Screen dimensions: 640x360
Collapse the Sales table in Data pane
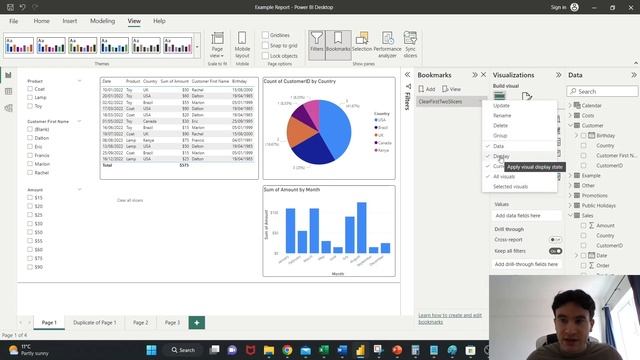click(570, 215)
